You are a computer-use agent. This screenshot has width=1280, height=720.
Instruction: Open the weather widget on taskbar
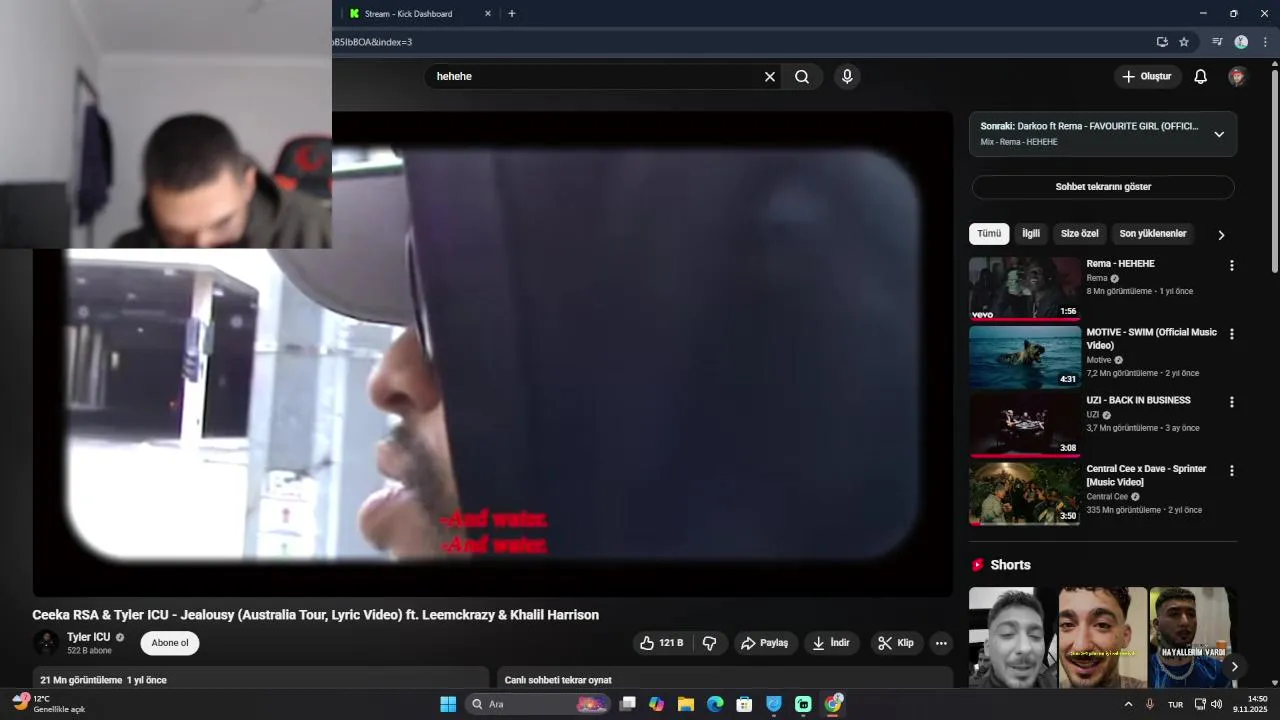50,704
